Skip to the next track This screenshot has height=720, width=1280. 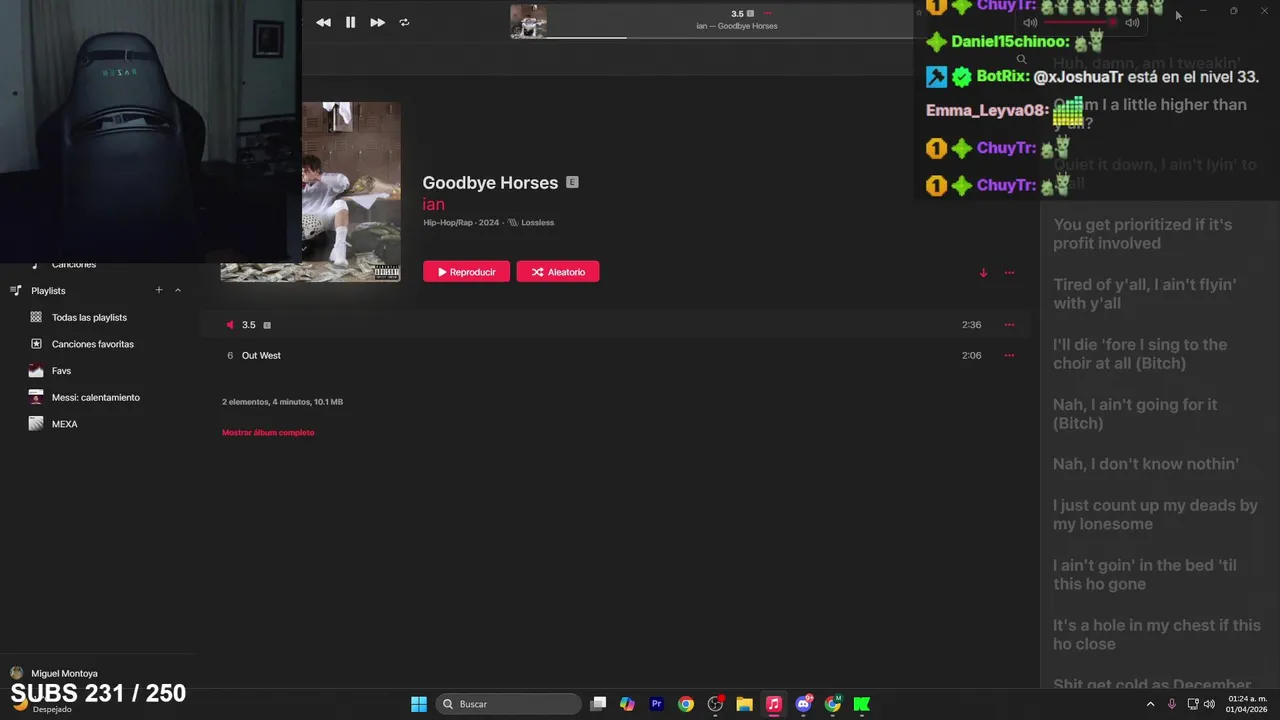(x=377, y=22)
